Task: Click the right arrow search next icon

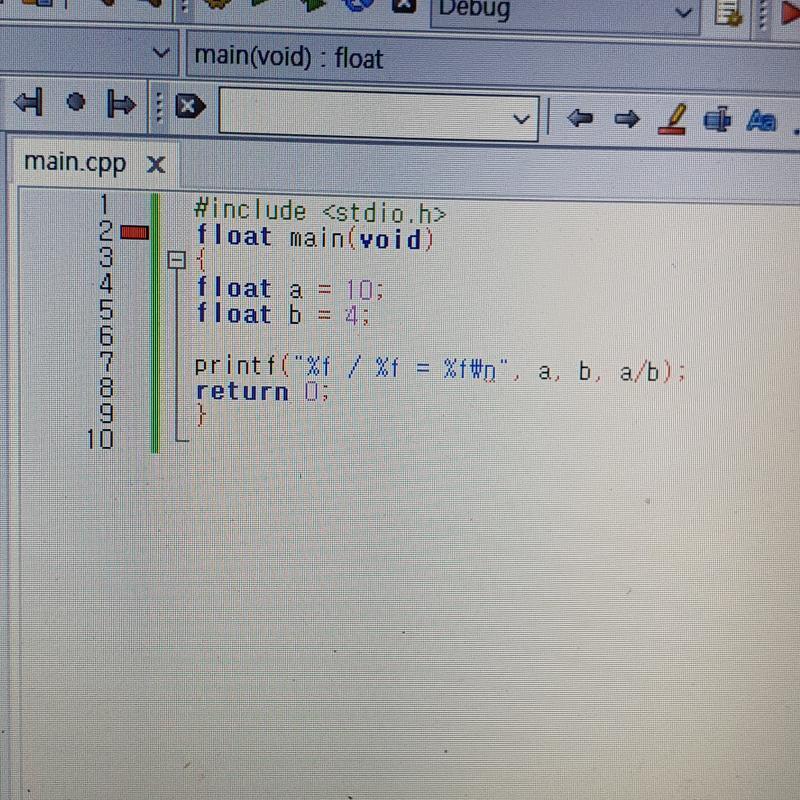Action: (627, 119)
